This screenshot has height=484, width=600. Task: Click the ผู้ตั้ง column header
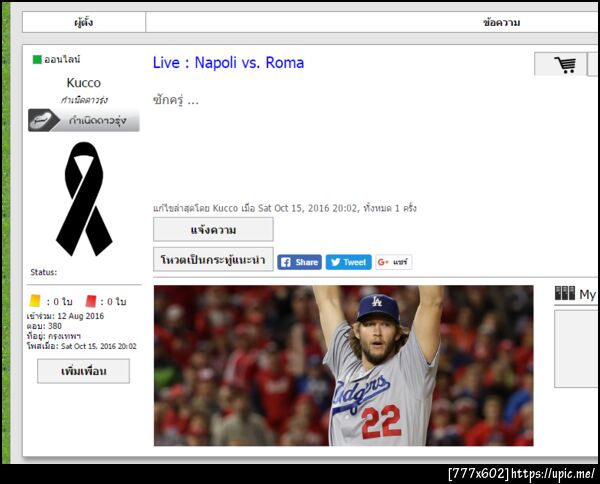(84, 22)
